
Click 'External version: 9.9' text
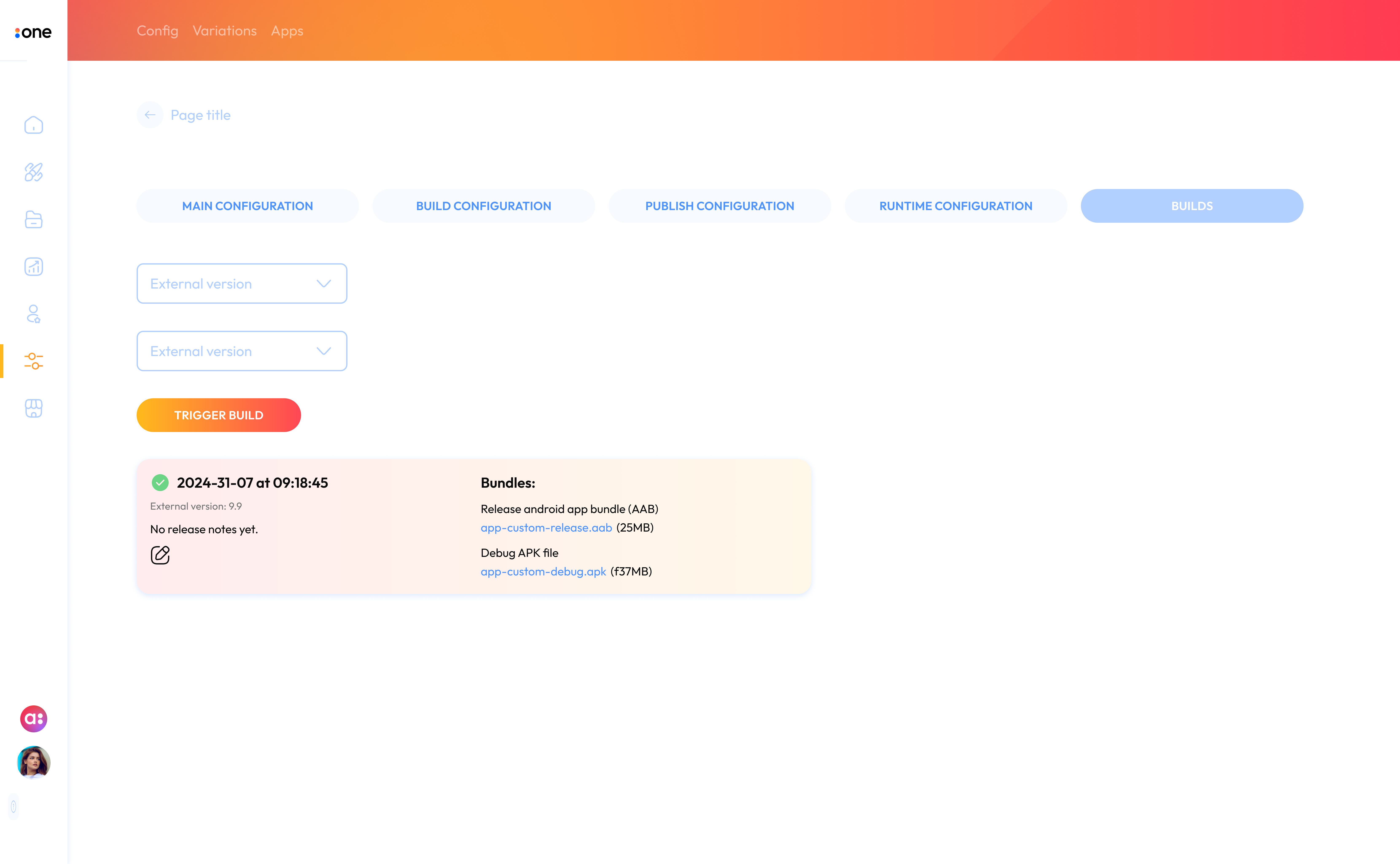pos(196,506)
